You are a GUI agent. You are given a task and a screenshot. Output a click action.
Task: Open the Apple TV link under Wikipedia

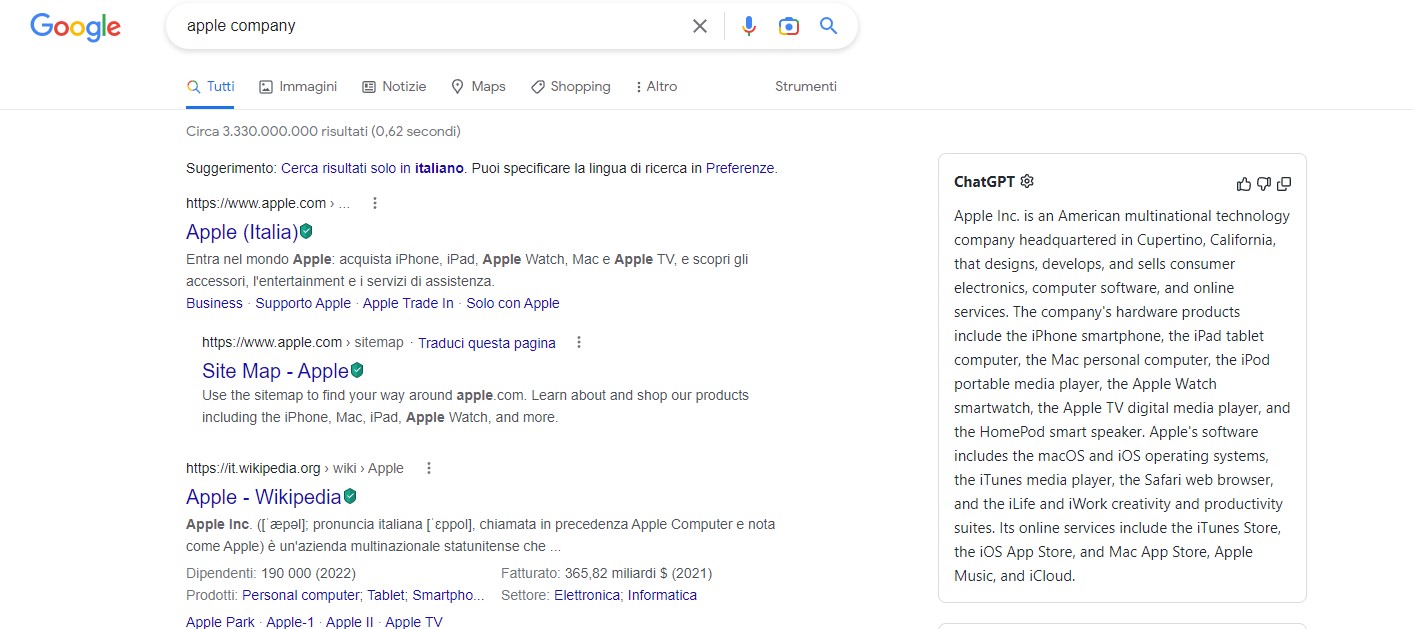(414, 622)
